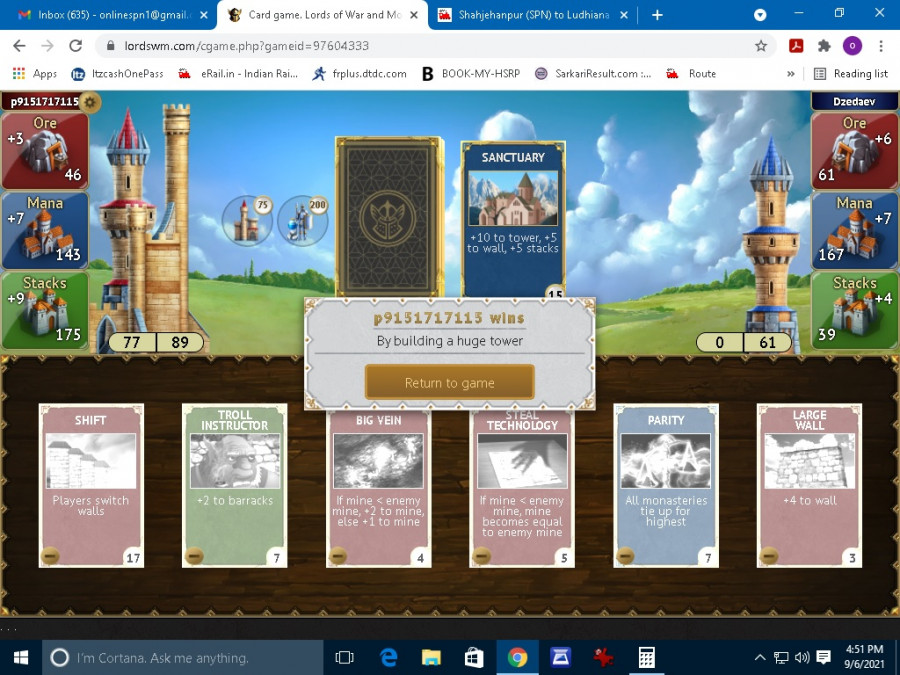The height and width of the screenshot is (675, 900).
Task: Discard the Steal Technology card via minus icon
Action: pyautogui.click(x=482, y=556)
